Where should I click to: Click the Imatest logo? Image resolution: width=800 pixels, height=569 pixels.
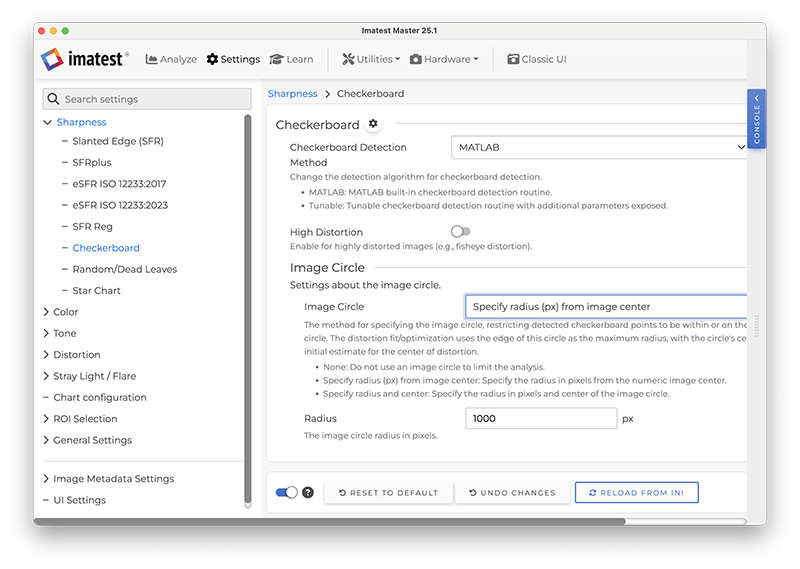point(85,59)
